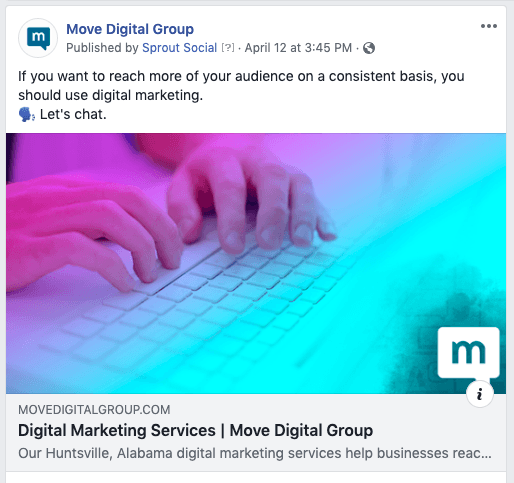This screenshot has height=483, width=514.
Task: Click the MOVEDIGITALGROUP.COM domain label
Action: pyautogui.click(x=94, y=410)
